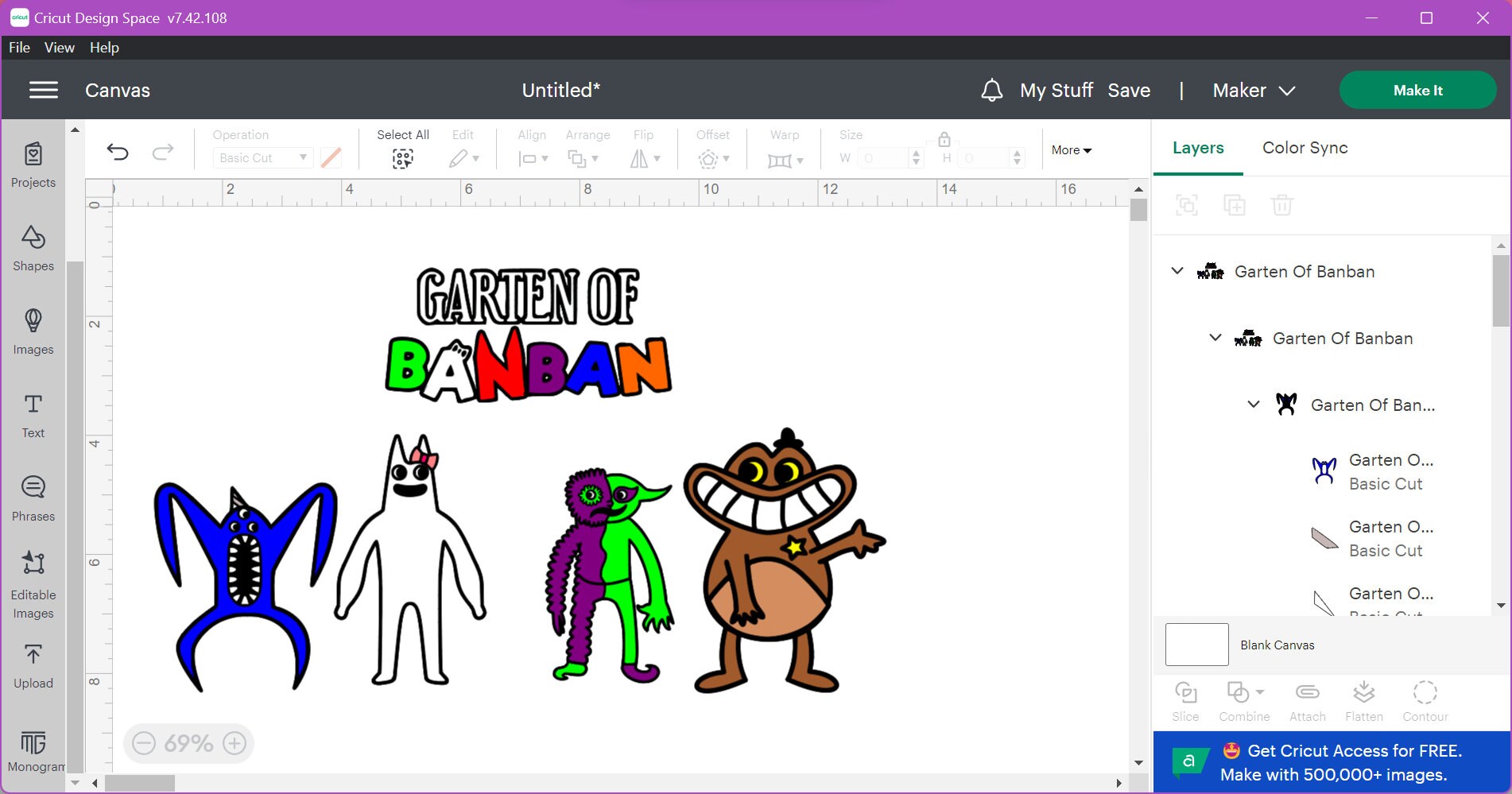Click the Save button
1512x794 pixels.
(1129, 90)
